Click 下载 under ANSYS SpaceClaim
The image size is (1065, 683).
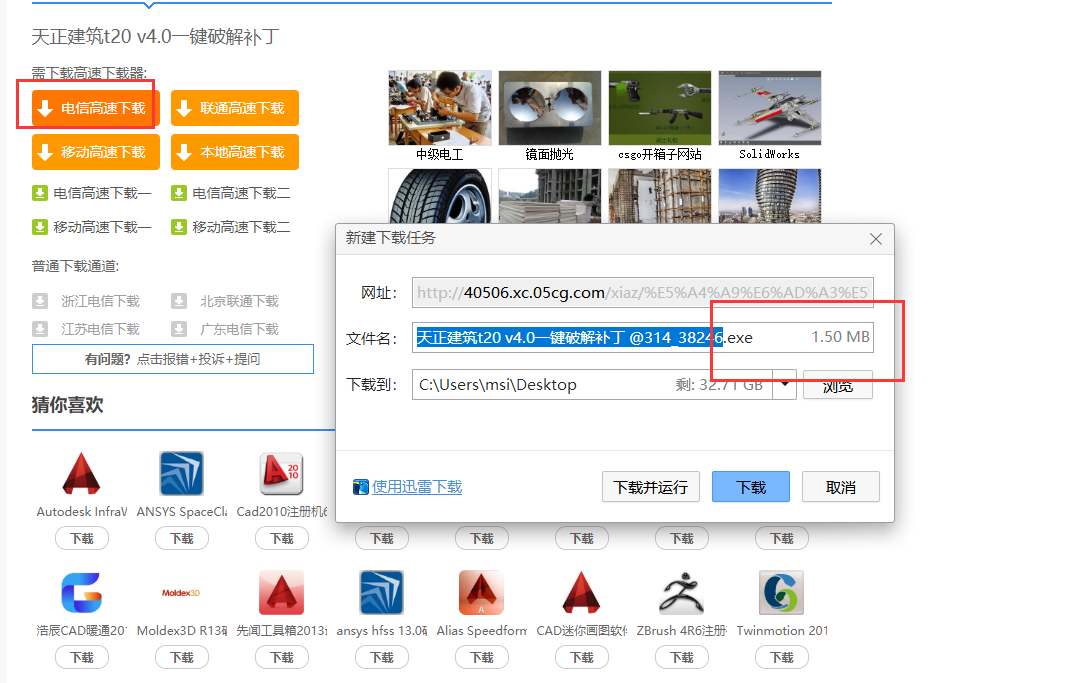[x=182, y=538]
